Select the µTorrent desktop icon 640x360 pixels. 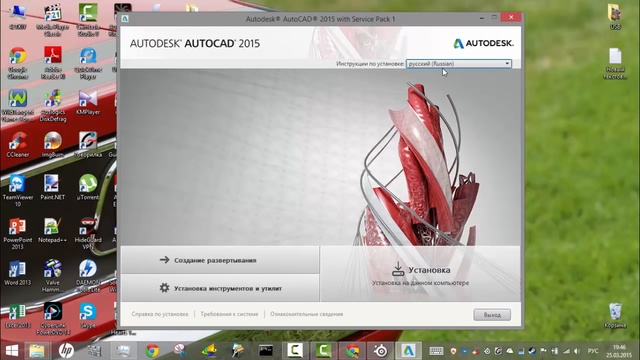coord(88,187)
